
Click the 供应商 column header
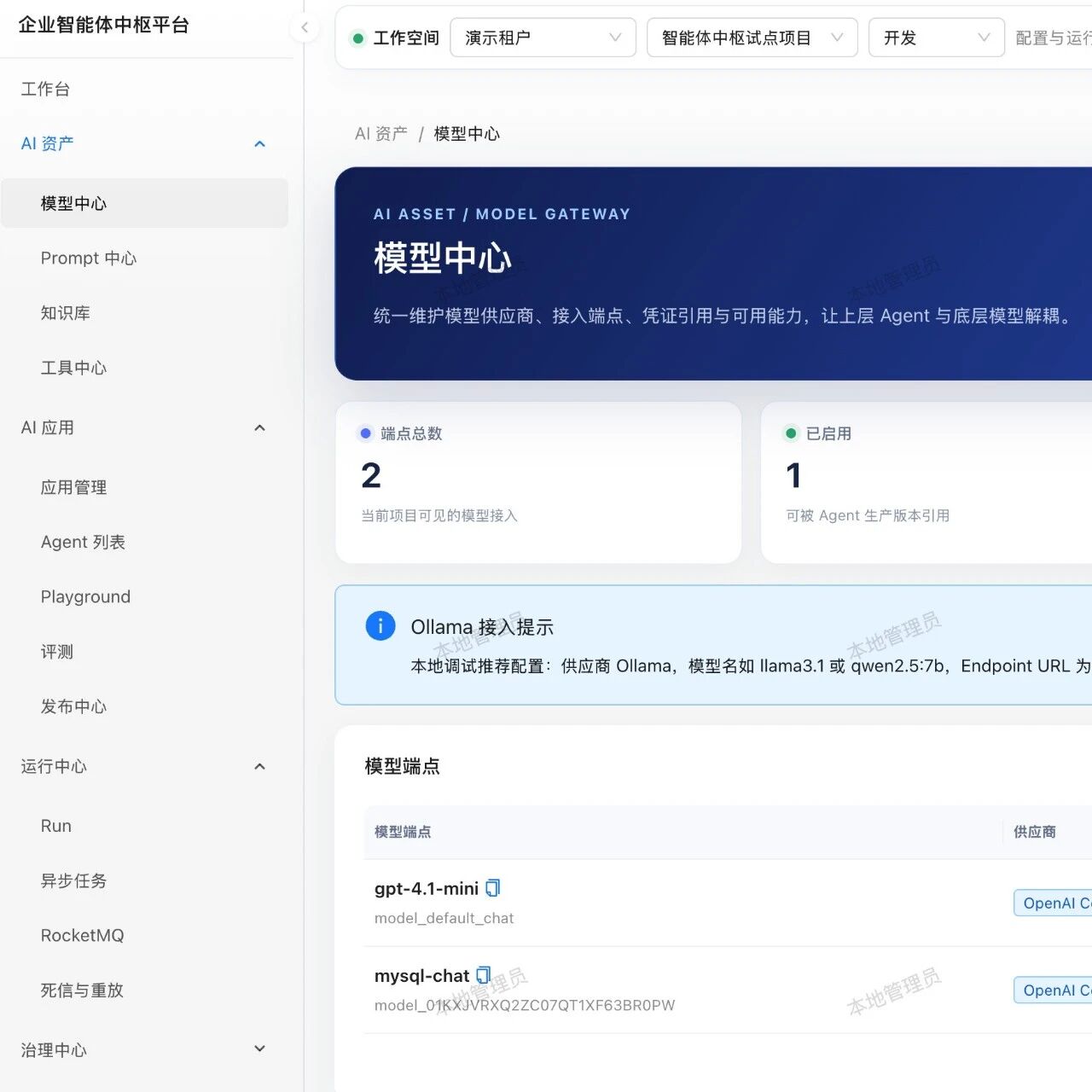[1035, 832]
